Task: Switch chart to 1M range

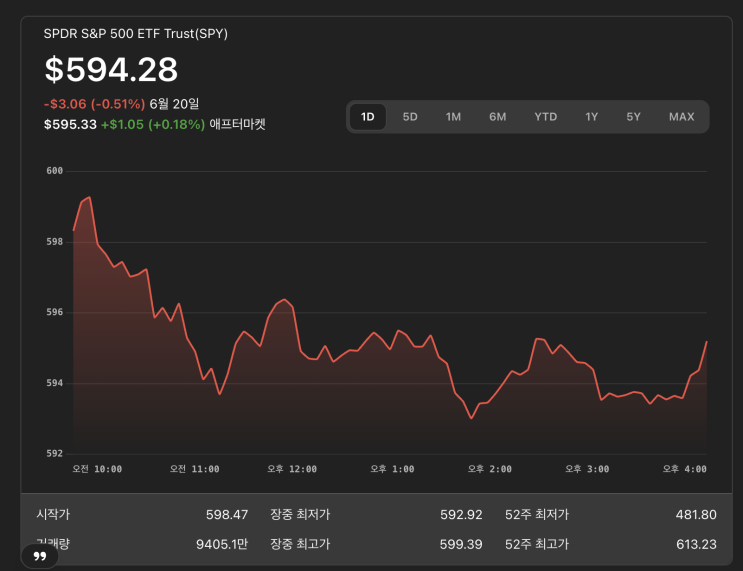Action: click(x=453, y=117)
